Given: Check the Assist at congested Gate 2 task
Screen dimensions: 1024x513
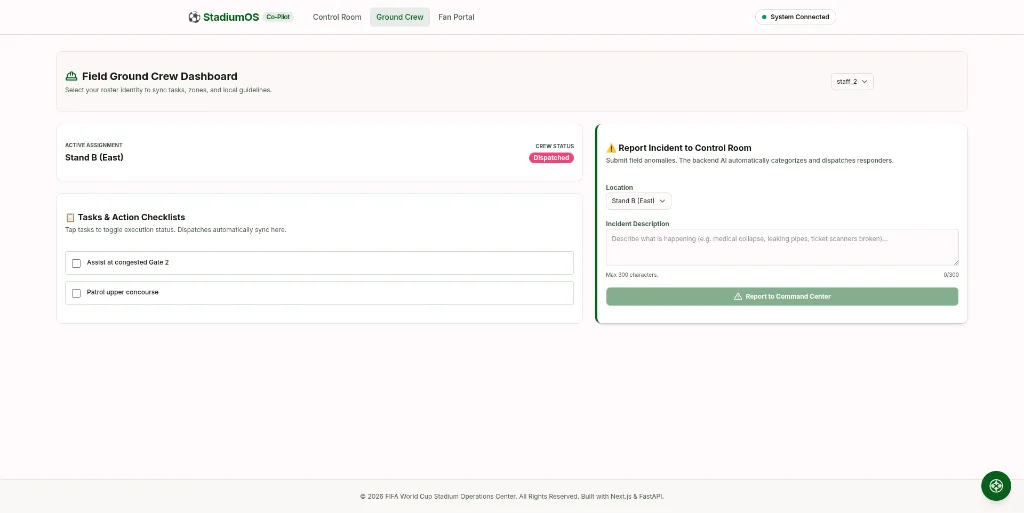Looking at the screenshot, I should 76,263.
